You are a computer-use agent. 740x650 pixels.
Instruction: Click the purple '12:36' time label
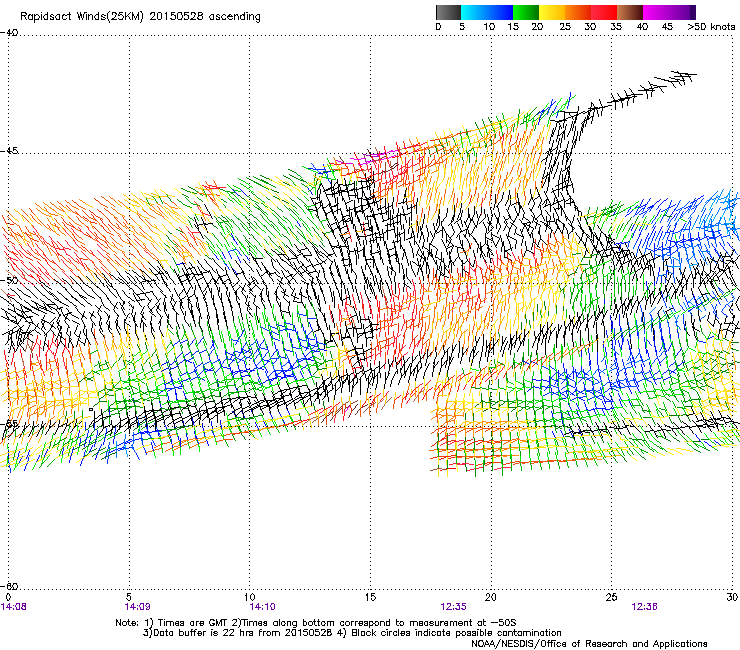[x=644, y=607]
